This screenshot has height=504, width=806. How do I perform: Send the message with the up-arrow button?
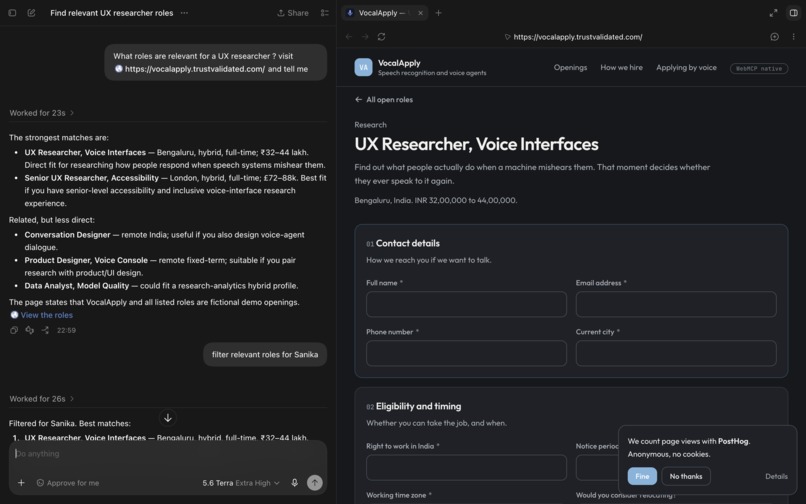point(315,482)
